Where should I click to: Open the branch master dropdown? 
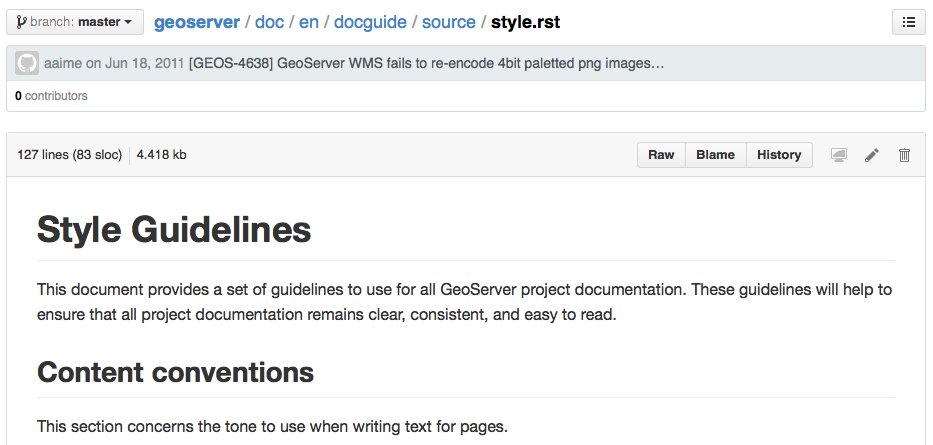pos(75,22)
